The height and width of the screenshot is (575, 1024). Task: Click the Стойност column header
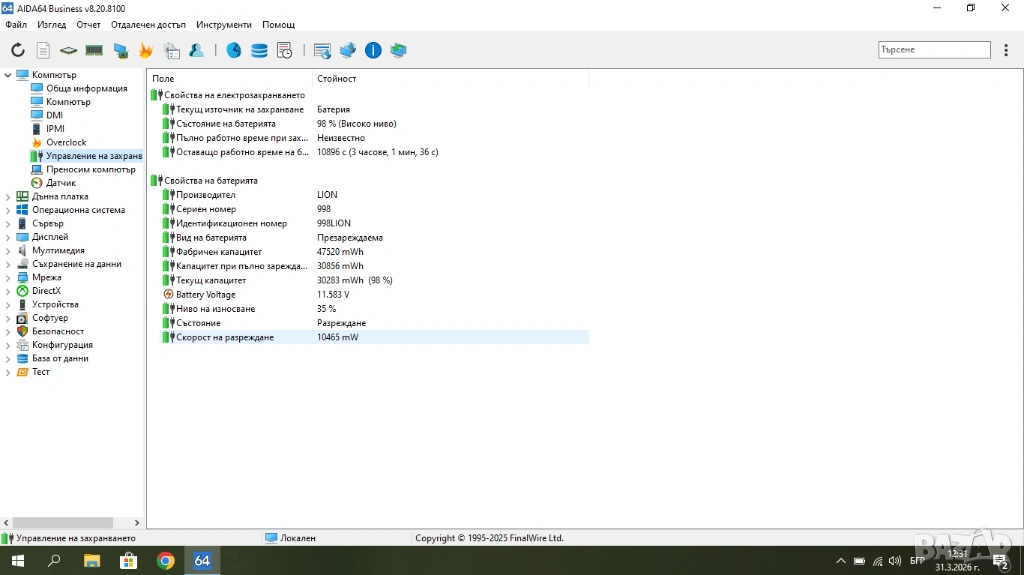pyautogui.click(x=337, y=78)
